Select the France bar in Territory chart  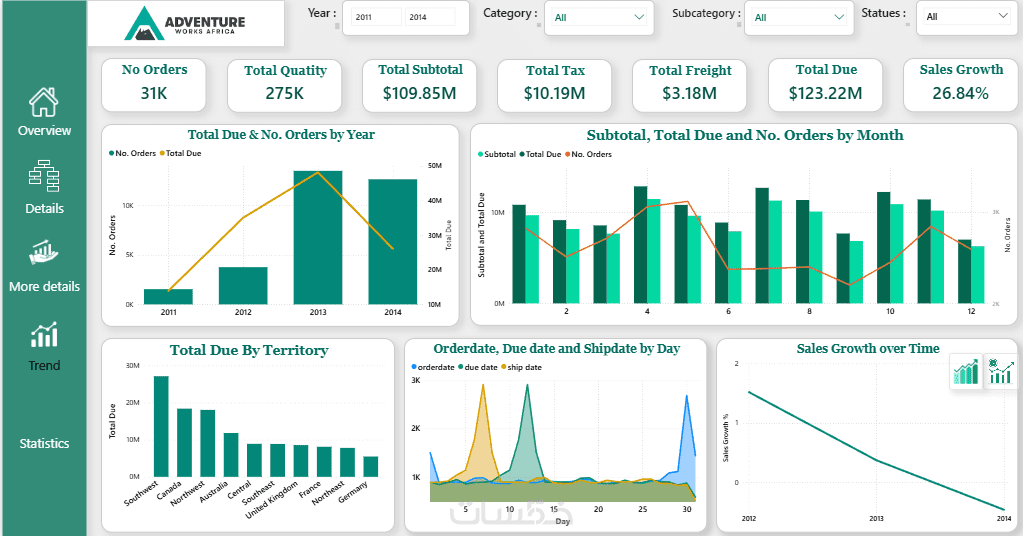324,462
